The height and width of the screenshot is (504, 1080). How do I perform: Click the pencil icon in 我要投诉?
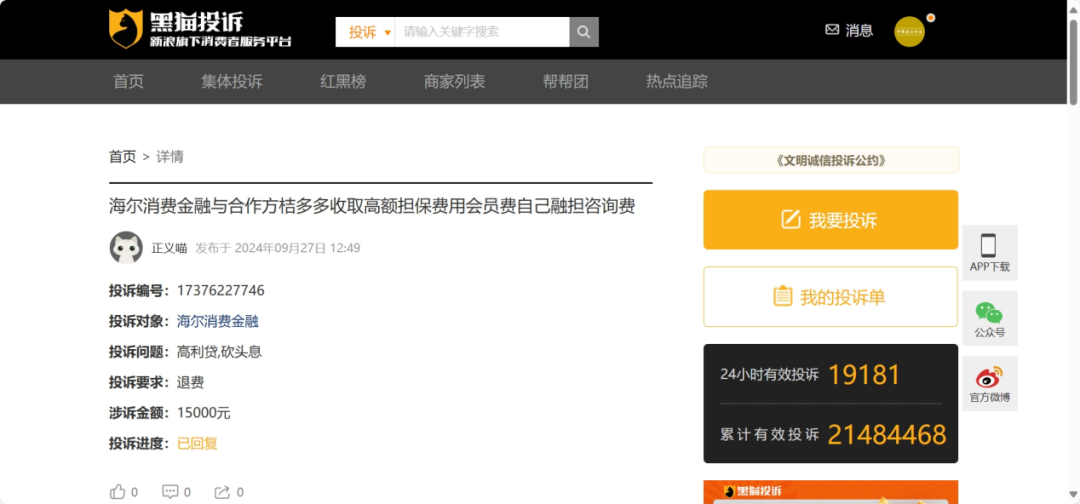point(791,220)
